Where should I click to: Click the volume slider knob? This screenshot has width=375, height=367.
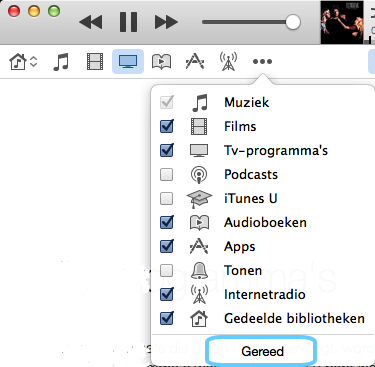[x=293, y=22]
